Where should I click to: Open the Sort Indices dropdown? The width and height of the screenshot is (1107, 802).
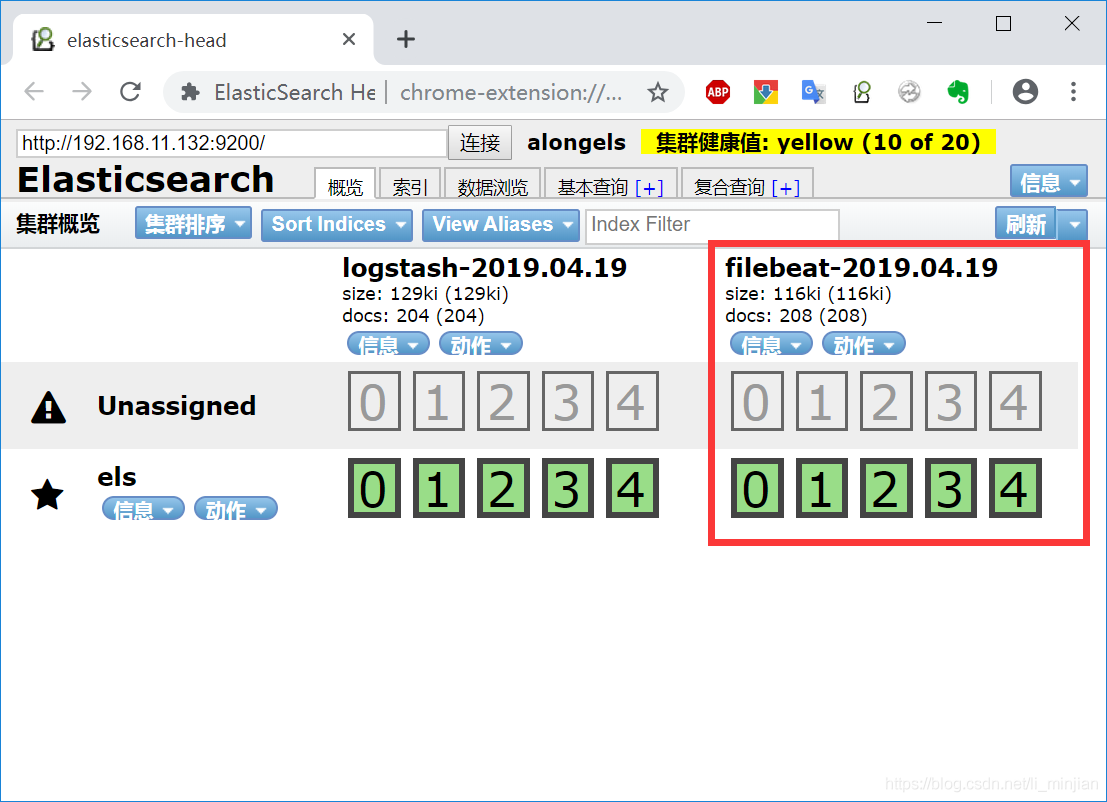[337, 225]
